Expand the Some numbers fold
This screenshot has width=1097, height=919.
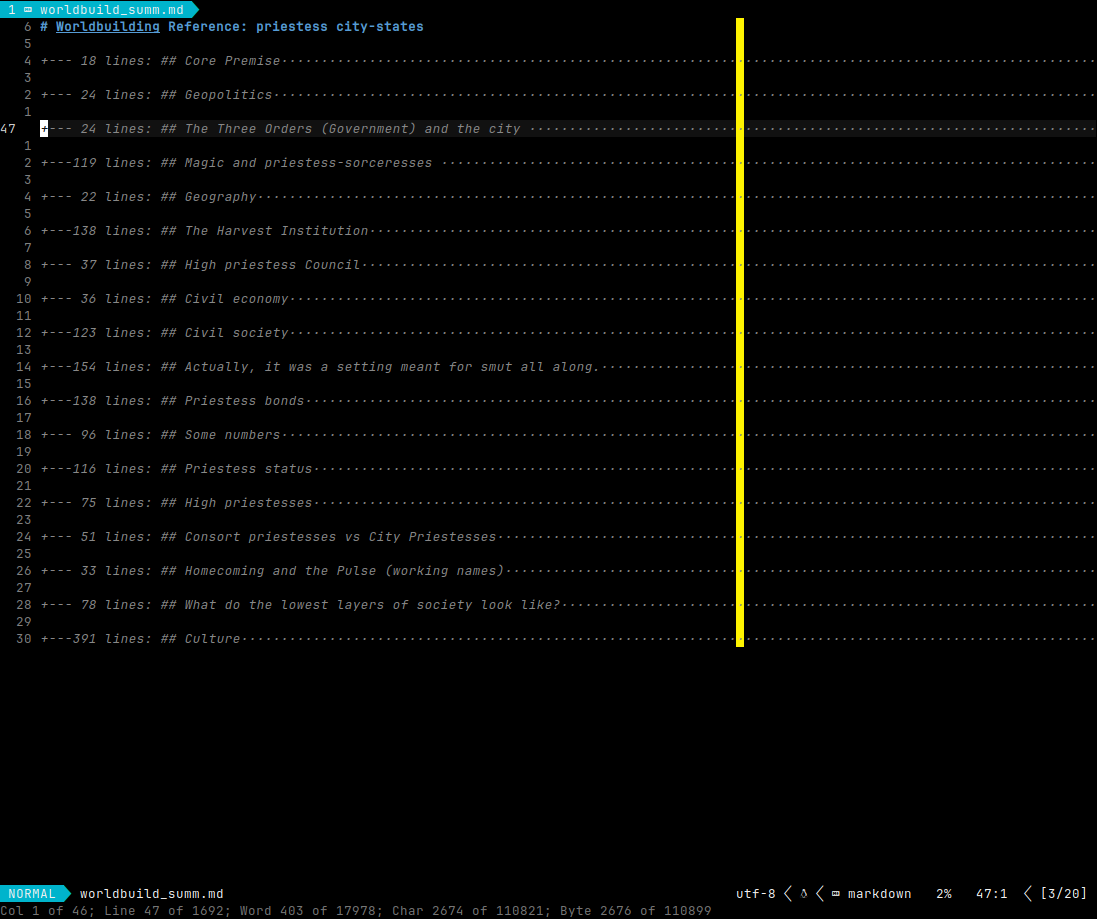568,435
